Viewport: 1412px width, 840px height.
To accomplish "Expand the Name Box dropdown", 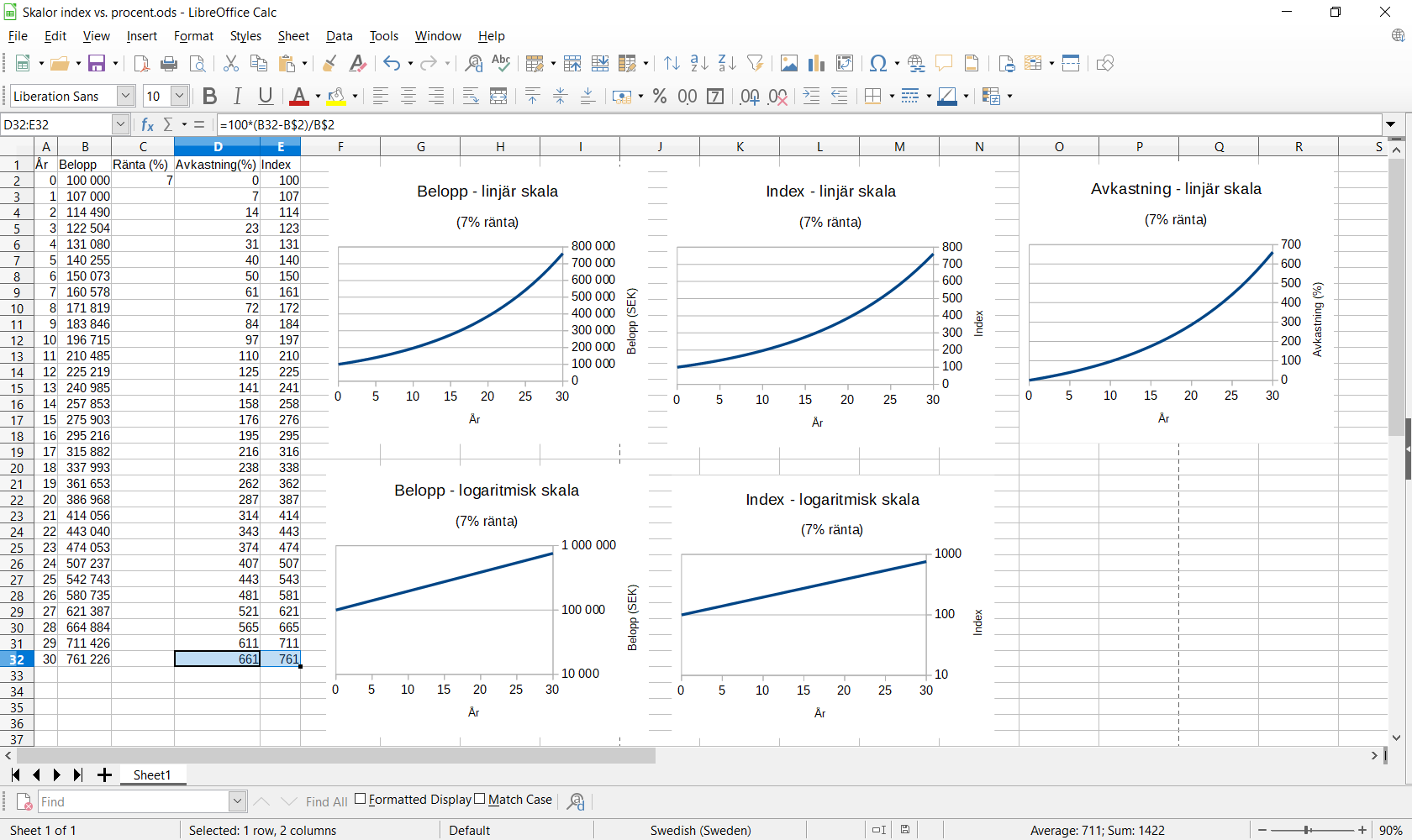I will [120, 124].
